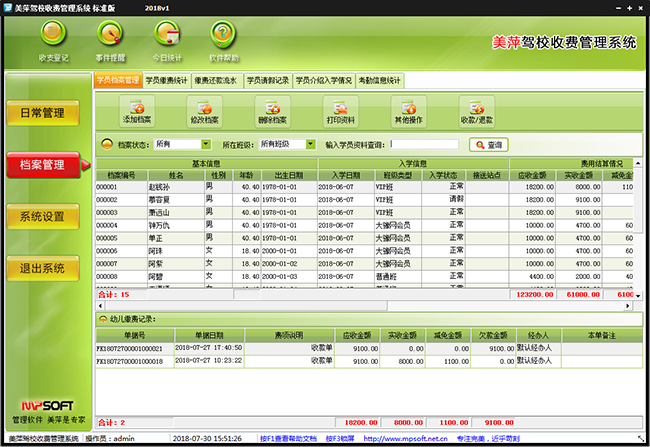Image resolution: width=650 pixels, height=447 pixels.
Task: Open the 考勤信息统计 tab
Action: point(379,80)
